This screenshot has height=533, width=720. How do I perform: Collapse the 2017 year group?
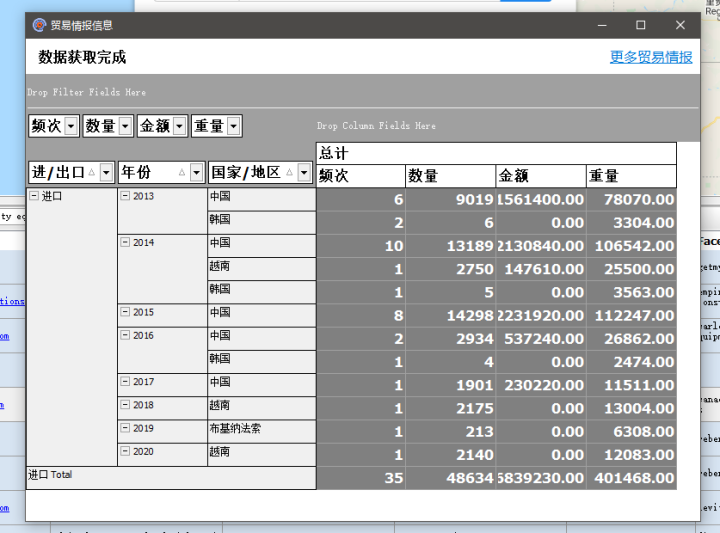click(125, 381)
